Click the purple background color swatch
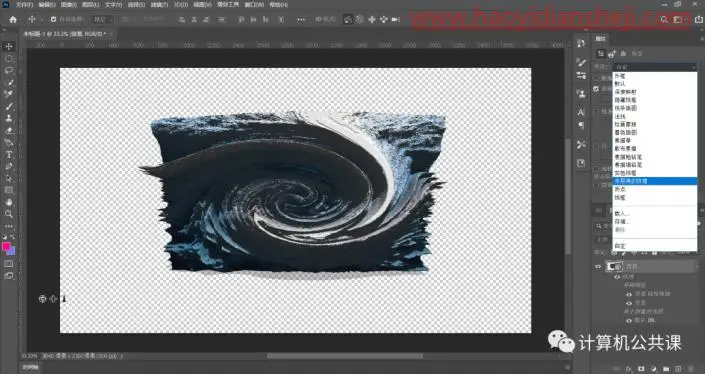705x374 pixels. [x=12, y=252]
